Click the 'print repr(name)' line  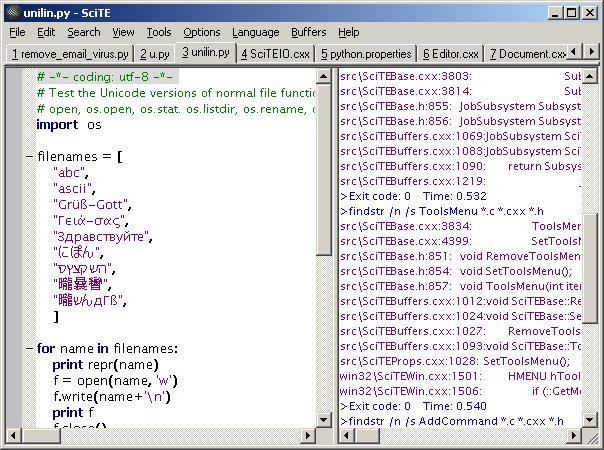pyautogui.click(x=106, y=364)
